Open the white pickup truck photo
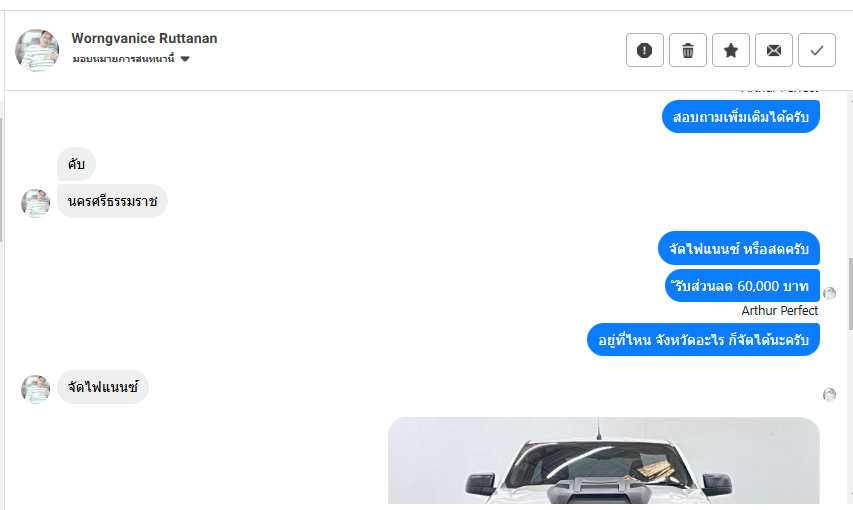The image size is (853, 510). [x=603, y=460]
